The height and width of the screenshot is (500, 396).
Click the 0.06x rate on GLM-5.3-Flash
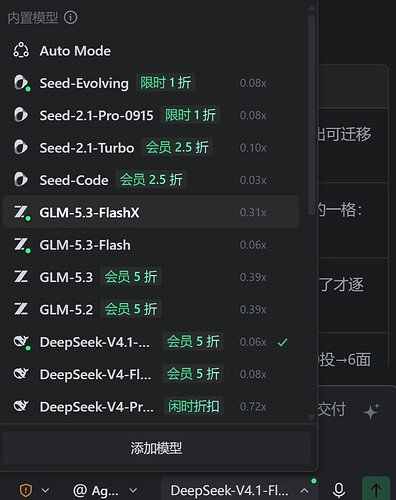tap(253, 245)
